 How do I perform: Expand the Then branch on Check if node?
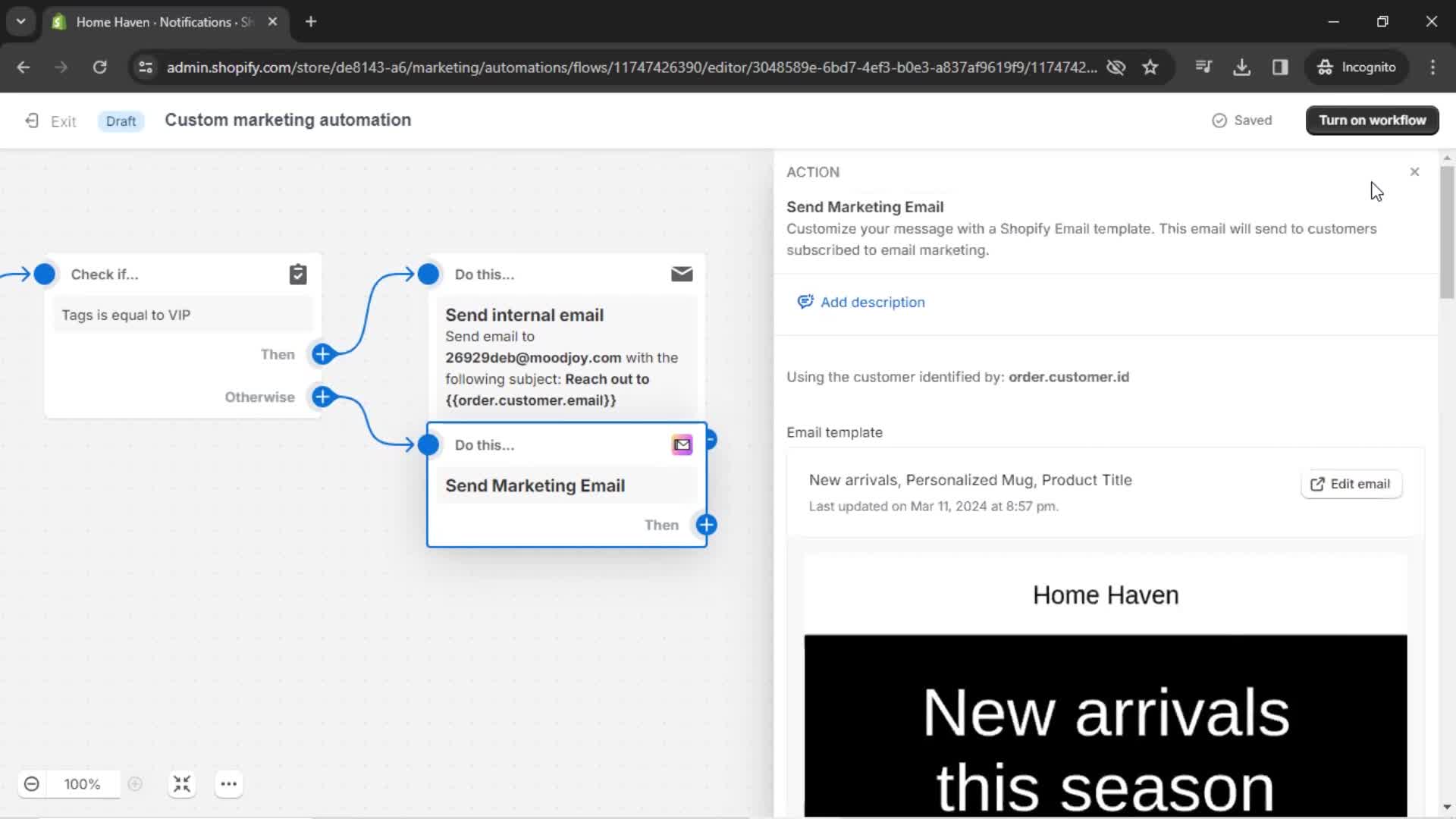324,353
